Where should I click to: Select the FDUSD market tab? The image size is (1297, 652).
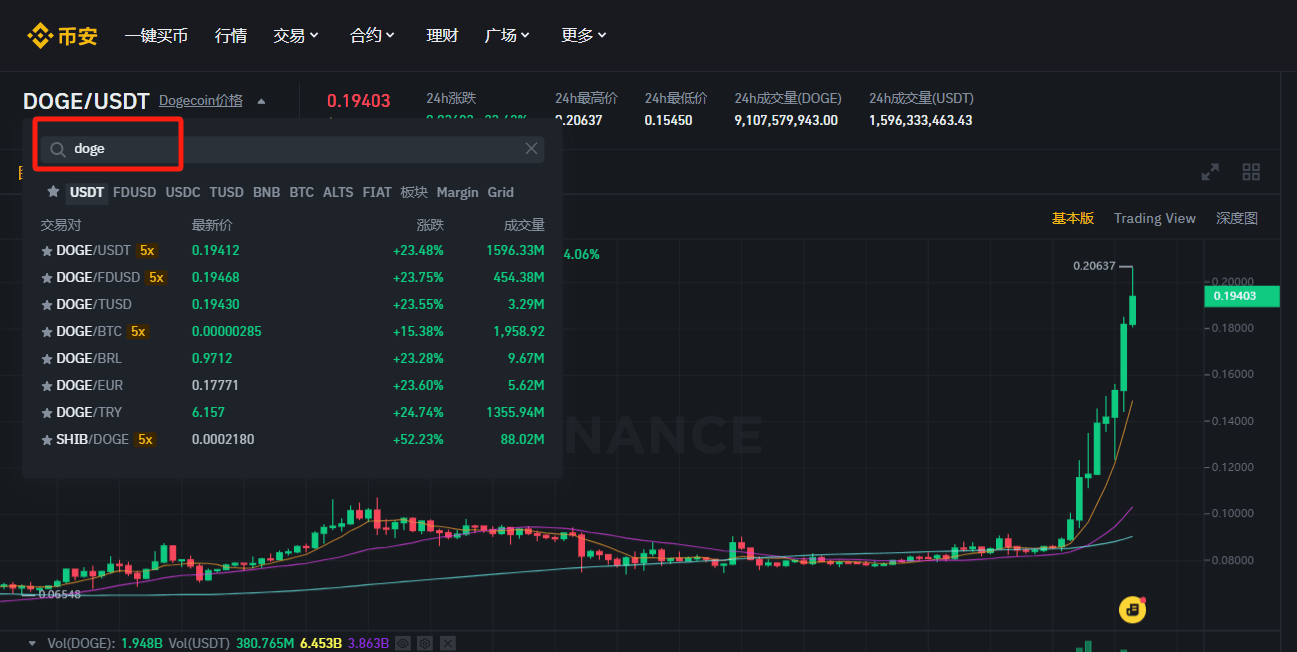coord(135,192)
